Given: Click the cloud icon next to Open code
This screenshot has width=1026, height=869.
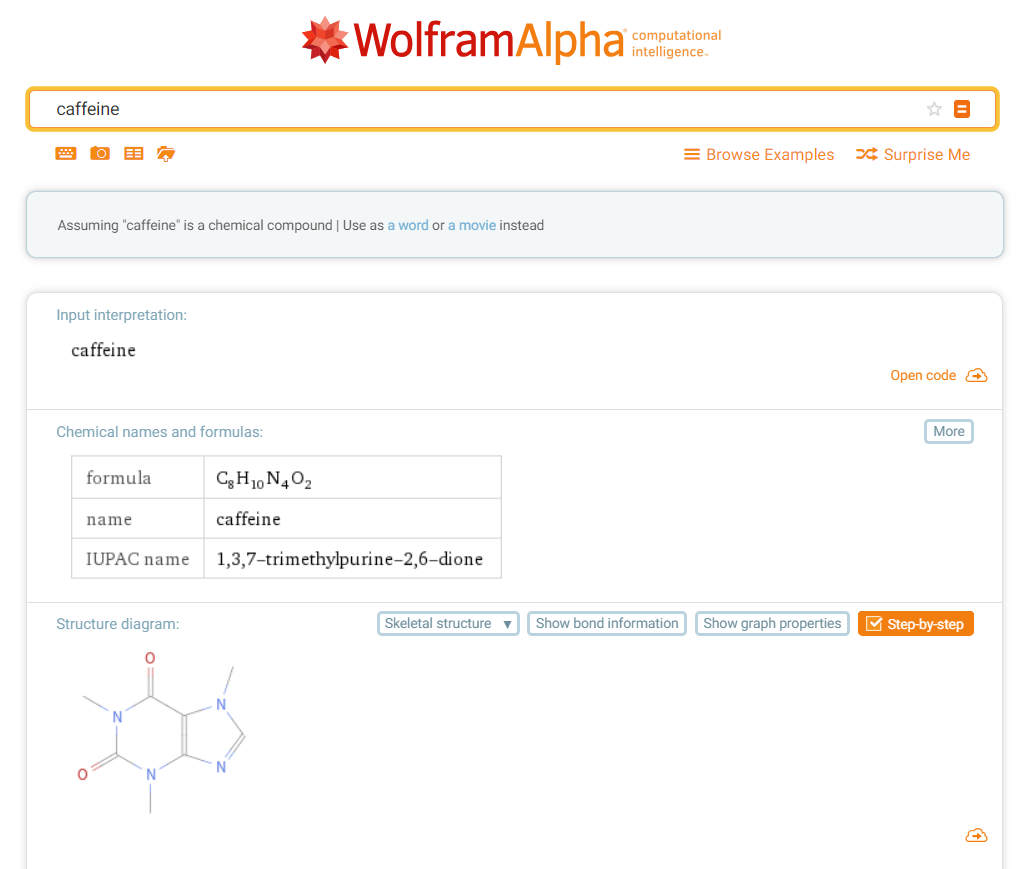Looking at the screenshot, I should pyautogui.click(x=976, y=376).
